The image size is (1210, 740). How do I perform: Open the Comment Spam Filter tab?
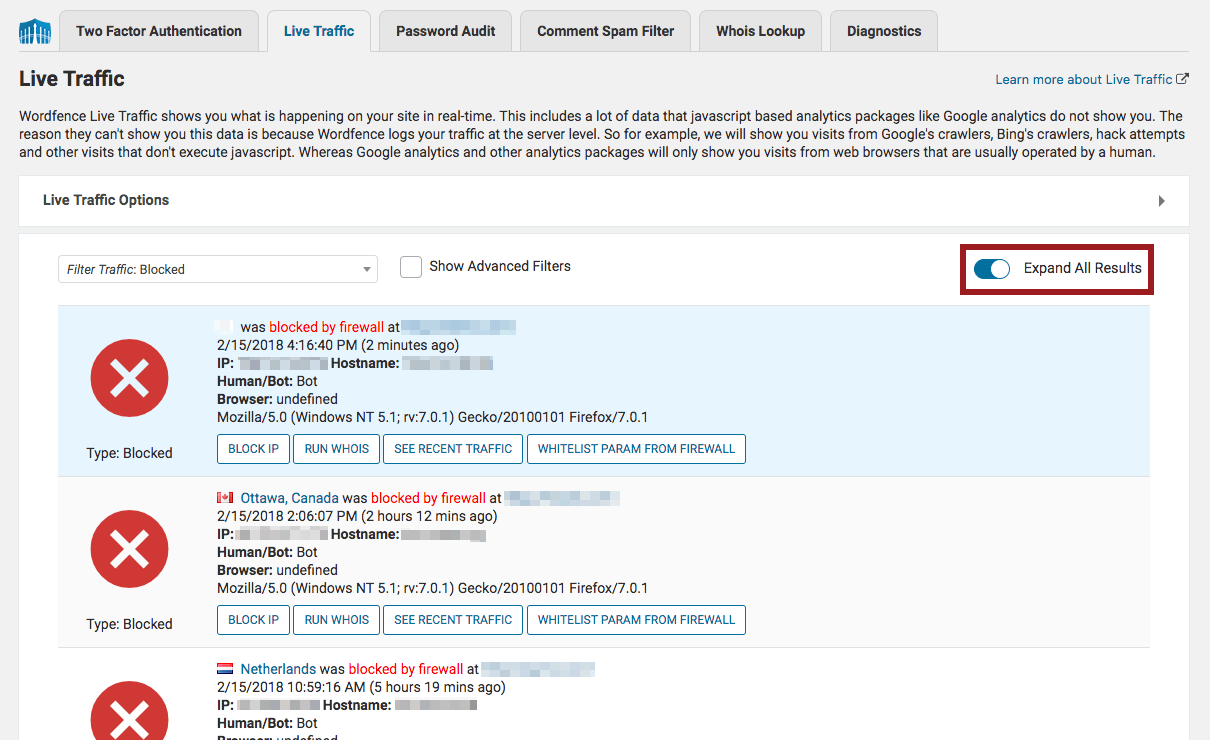605,31
